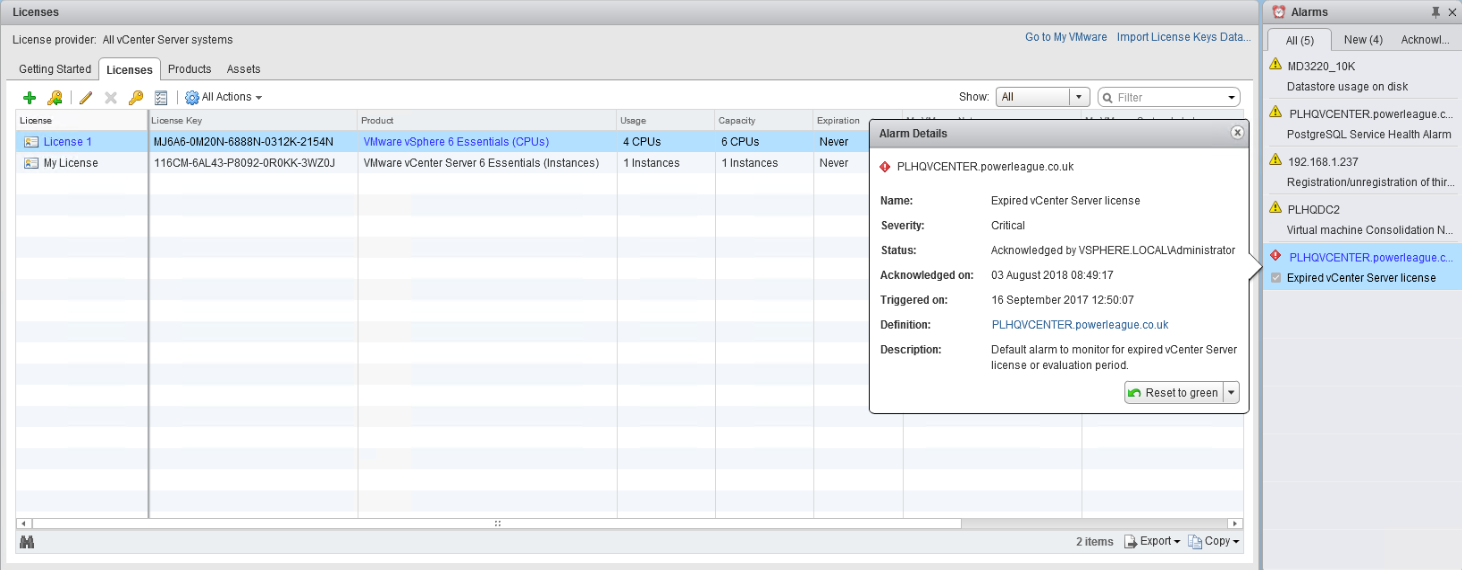Image resolution: width=1462 pixels, height=570 pixels.
Task: Open the License 1 link
Action: (68, 142)
